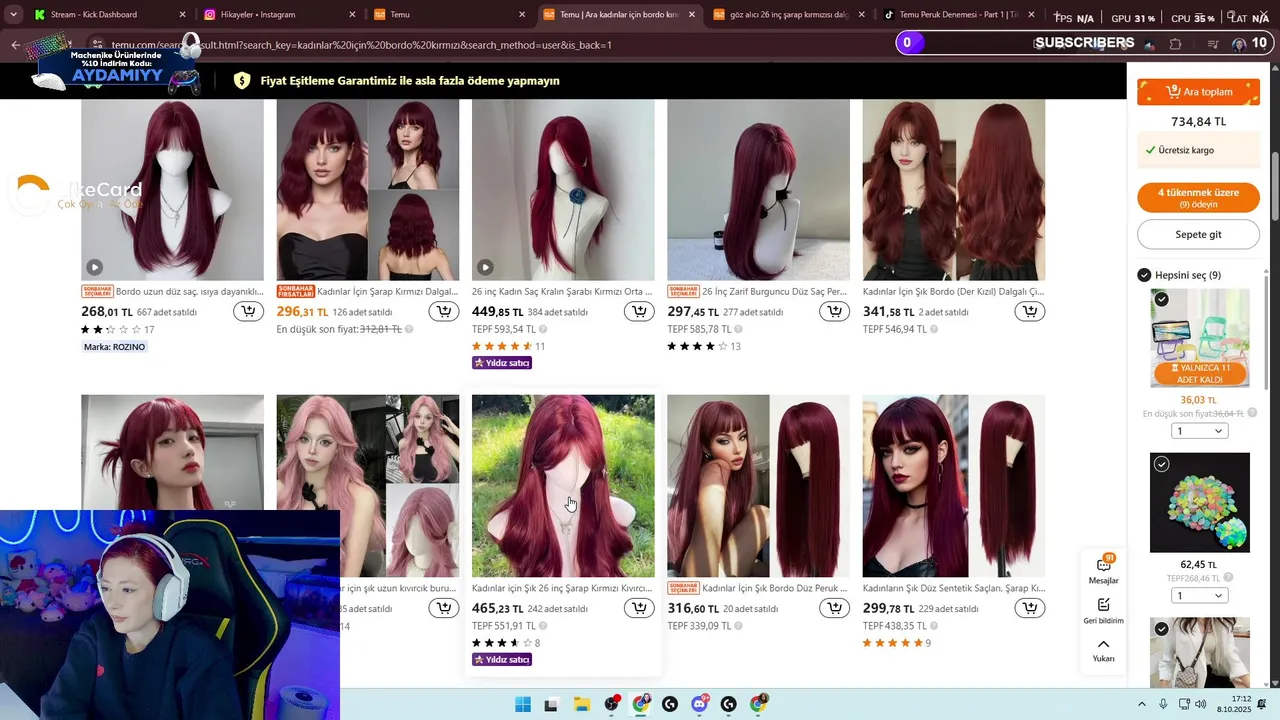Open the pink wig product image

368,486
